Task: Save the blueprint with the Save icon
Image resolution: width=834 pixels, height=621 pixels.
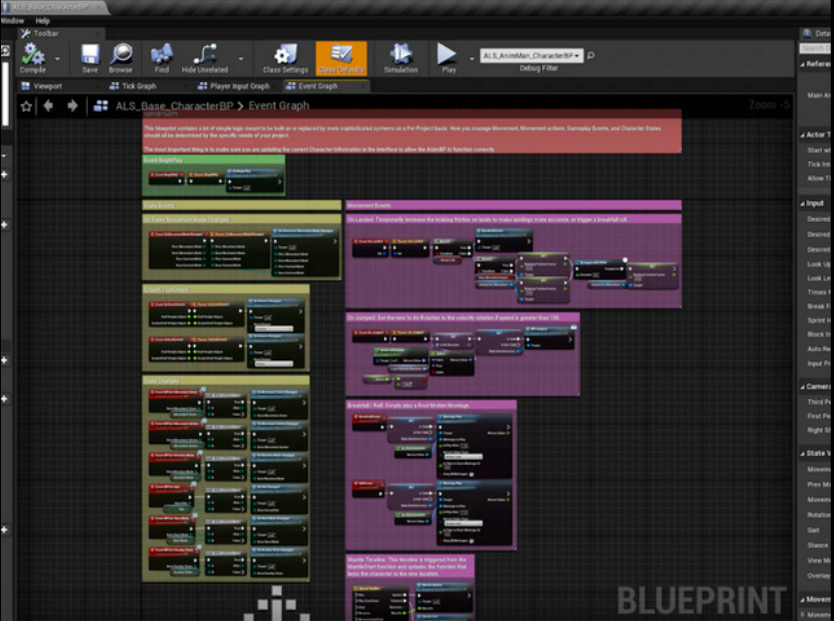Action: 90,58
